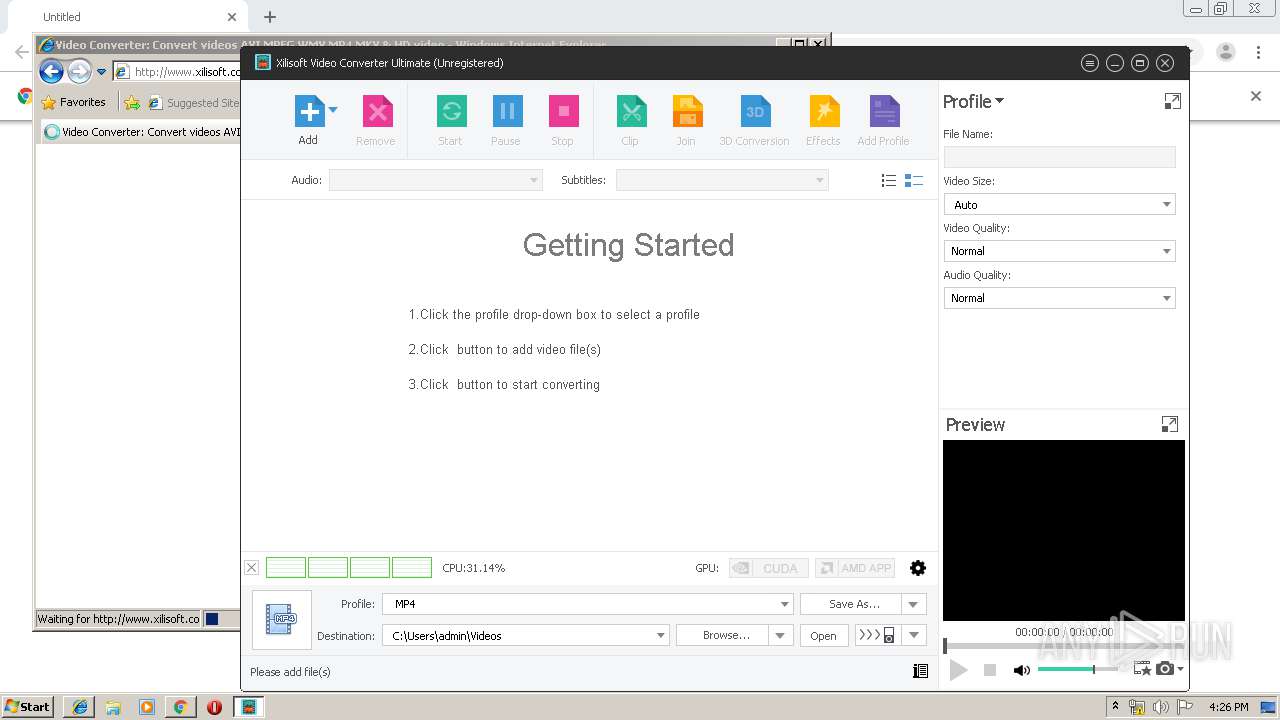The height and width of the screenshot is (720, 1280).
Task: Open the Audio Quality dropdown
Action: [1059, 298]
